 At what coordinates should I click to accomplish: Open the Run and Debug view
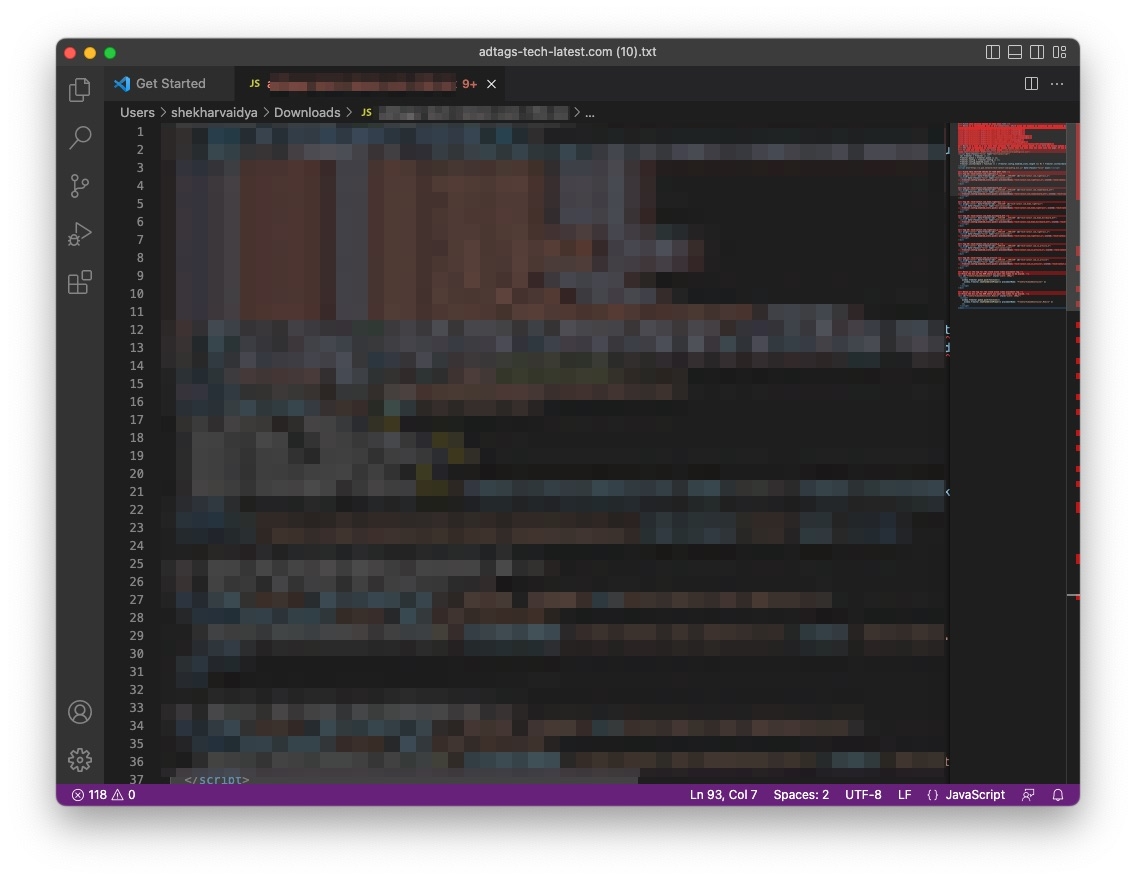pos(80,234)
